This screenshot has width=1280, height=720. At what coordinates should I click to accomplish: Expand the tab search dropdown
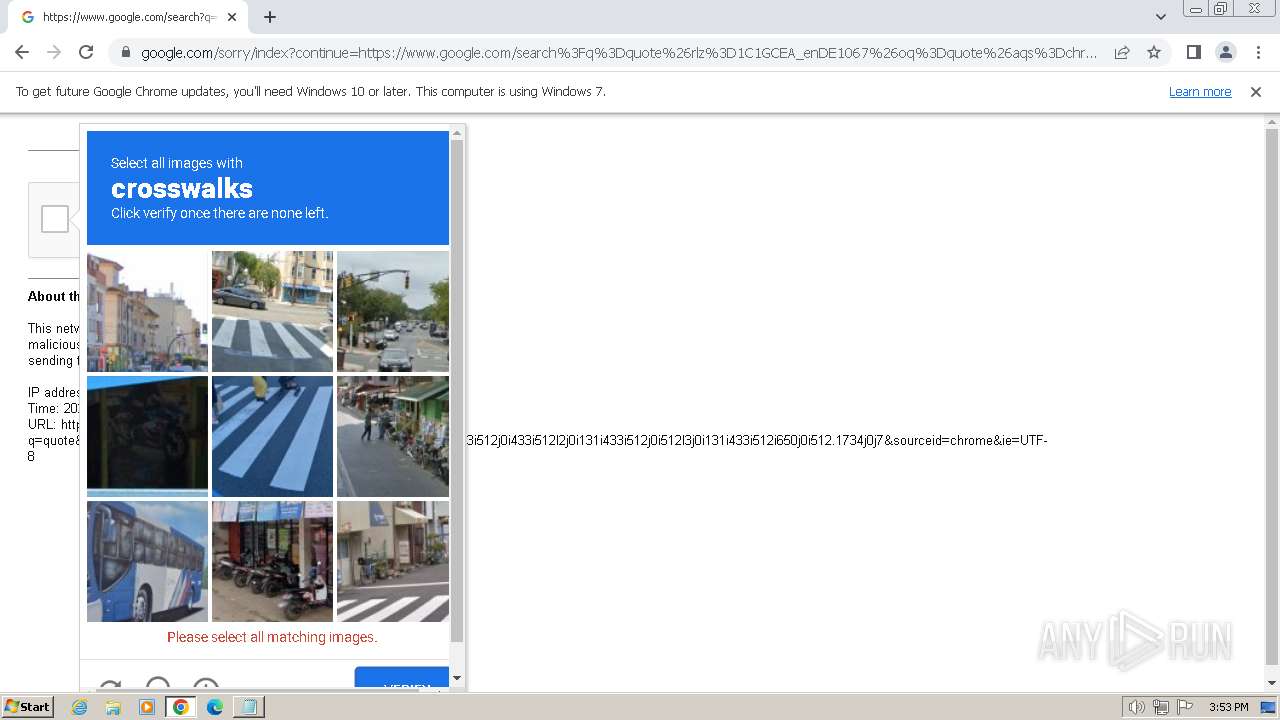click(1160, 17)
